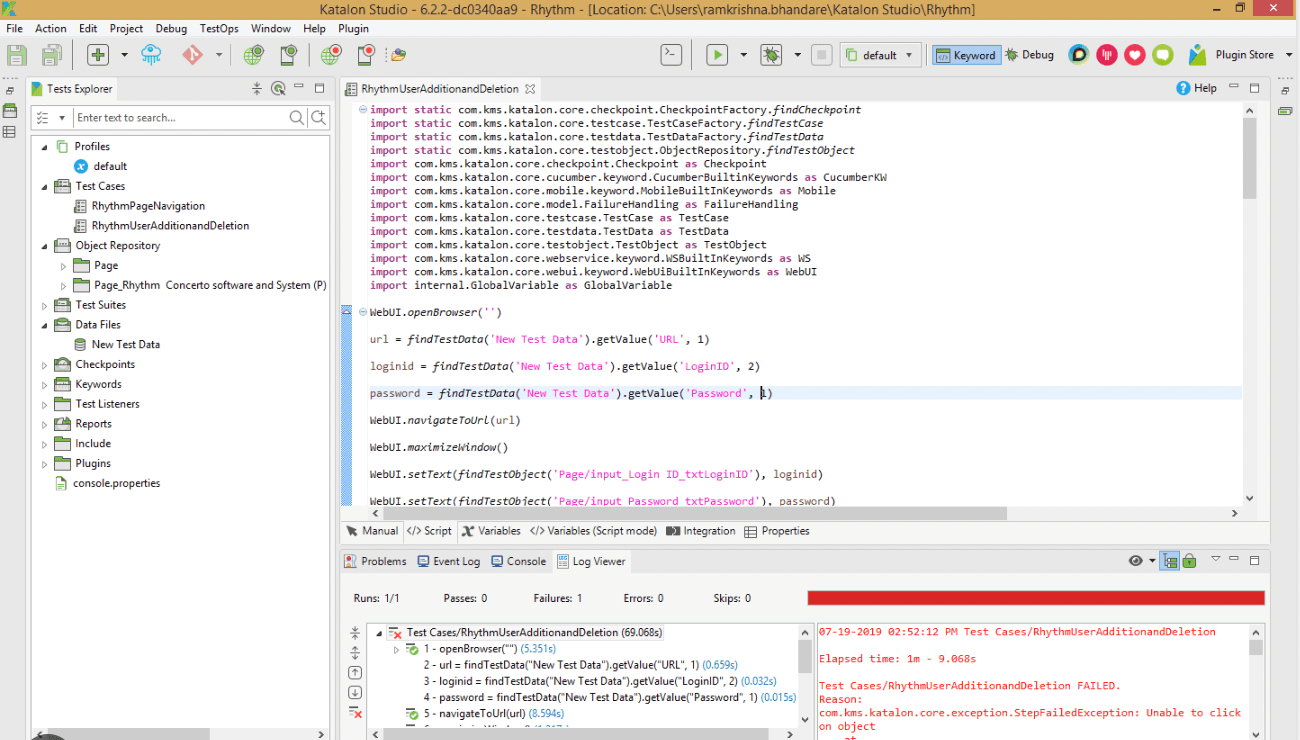The width and height of the screenshot is (1300, 740).
Task: Open the Debug run dropdown arrow
Action: (797, 55)
